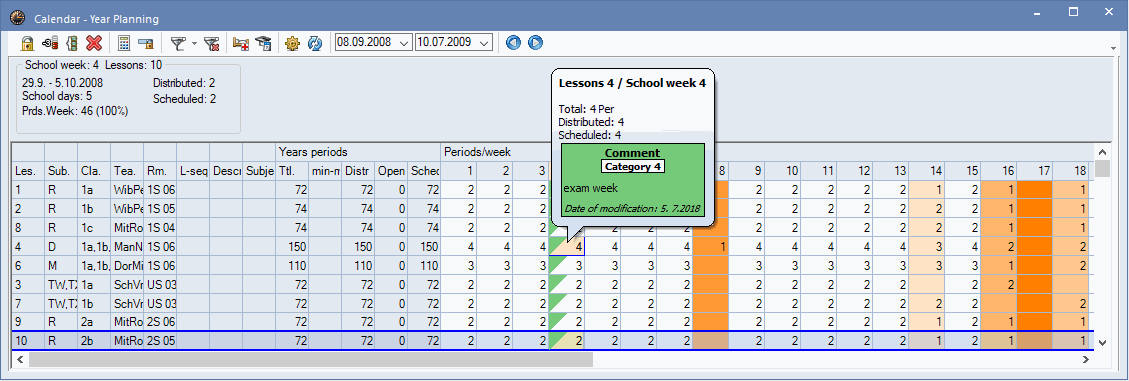This screenshot has height=381, width=1129.
Task: Click subject 'M' cell in lesson 6
Action: [60, 265]
